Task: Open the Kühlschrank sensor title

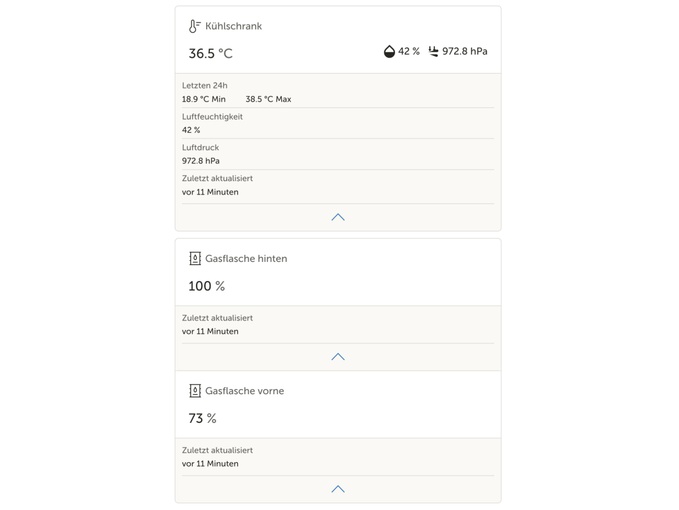Action: (233, 26)
